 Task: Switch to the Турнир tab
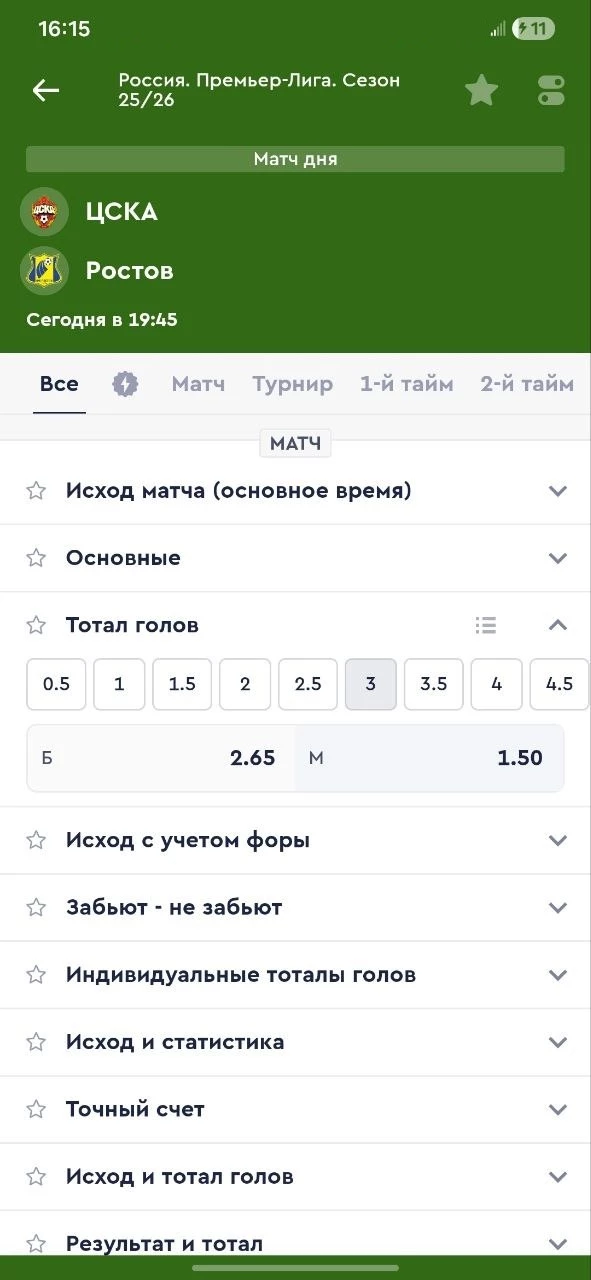293,383
